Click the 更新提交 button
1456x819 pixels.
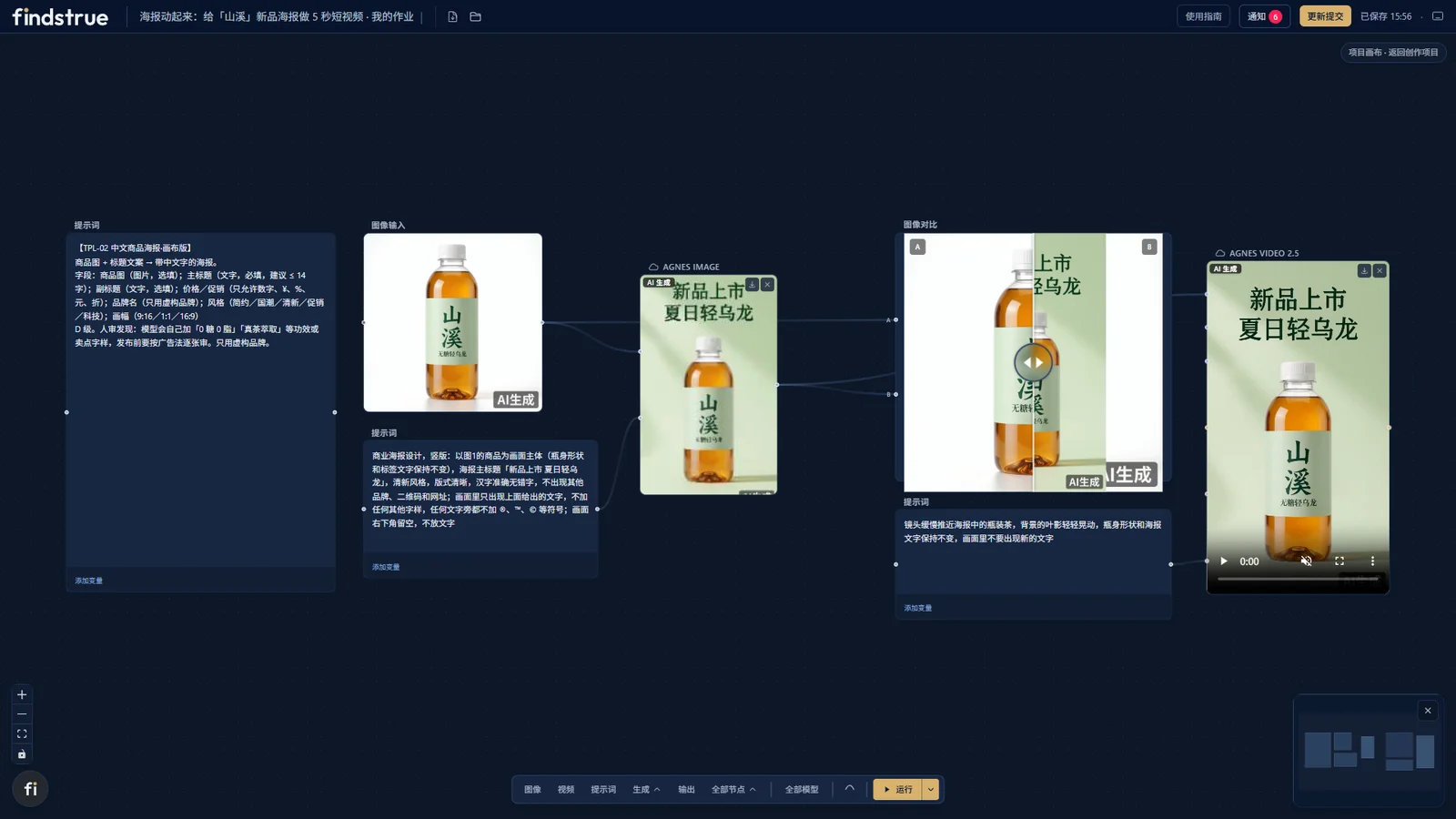pyautogui.click(x=1325, y=16)
